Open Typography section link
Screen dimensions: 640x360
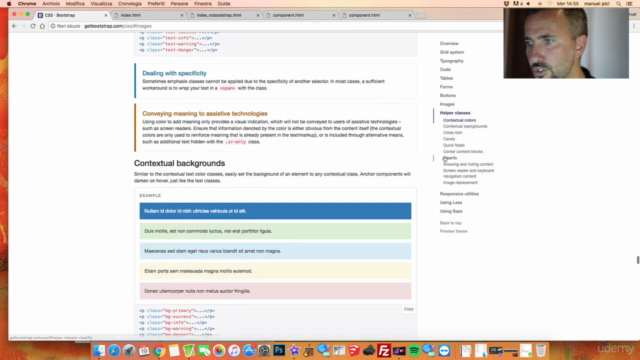point(451,61)
